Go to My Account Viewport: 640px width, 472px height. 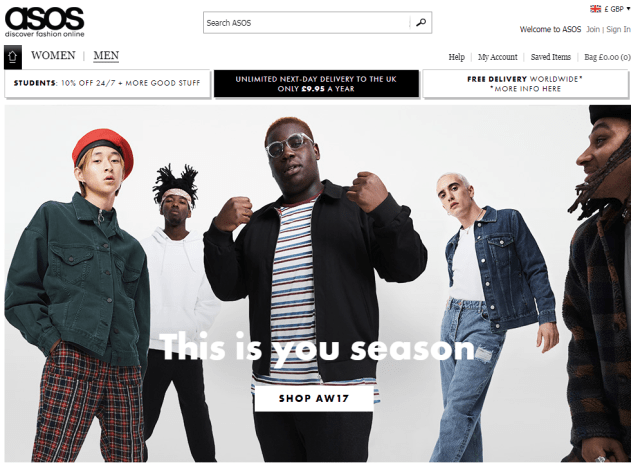coord(498,57)
